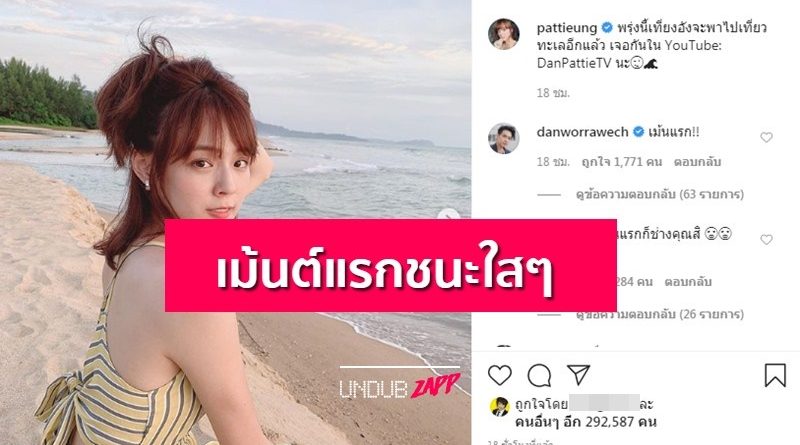
Task: Open the danworrawech username link
Action: click(582, 132)
